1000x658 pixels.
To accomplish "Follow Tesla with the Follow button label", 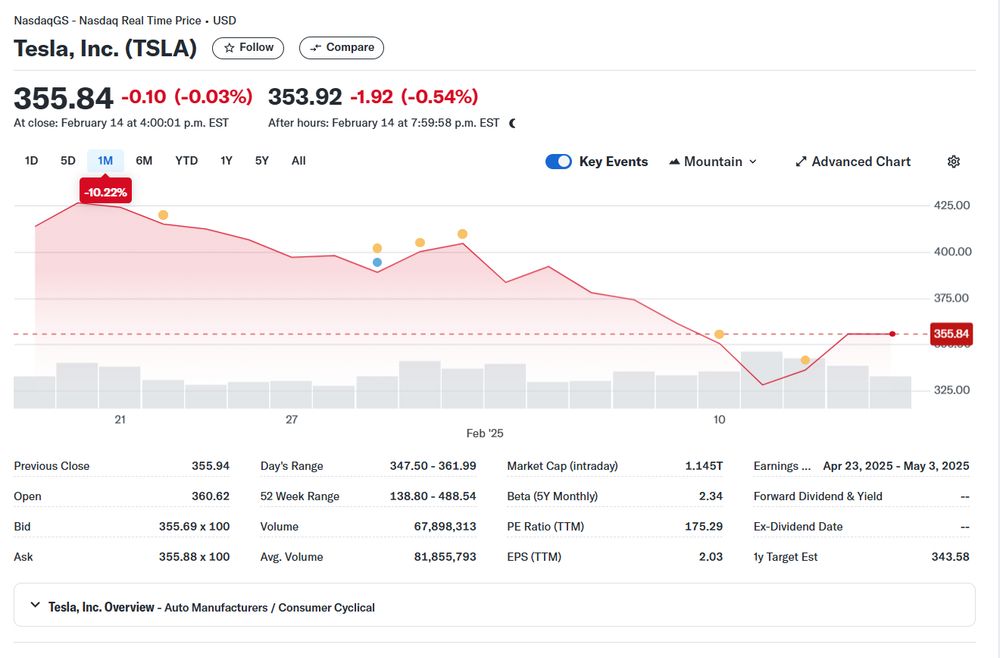I will 256,47.
